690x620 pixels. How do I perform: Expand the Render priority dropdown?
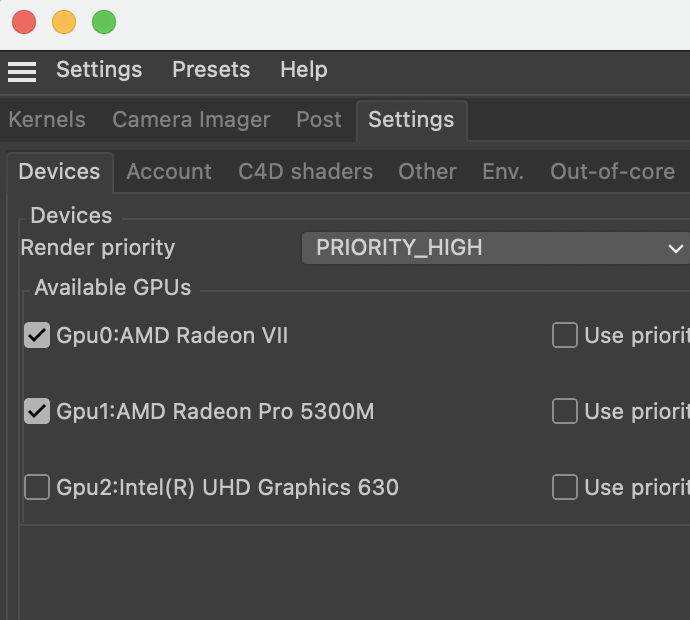click(495, 248)
